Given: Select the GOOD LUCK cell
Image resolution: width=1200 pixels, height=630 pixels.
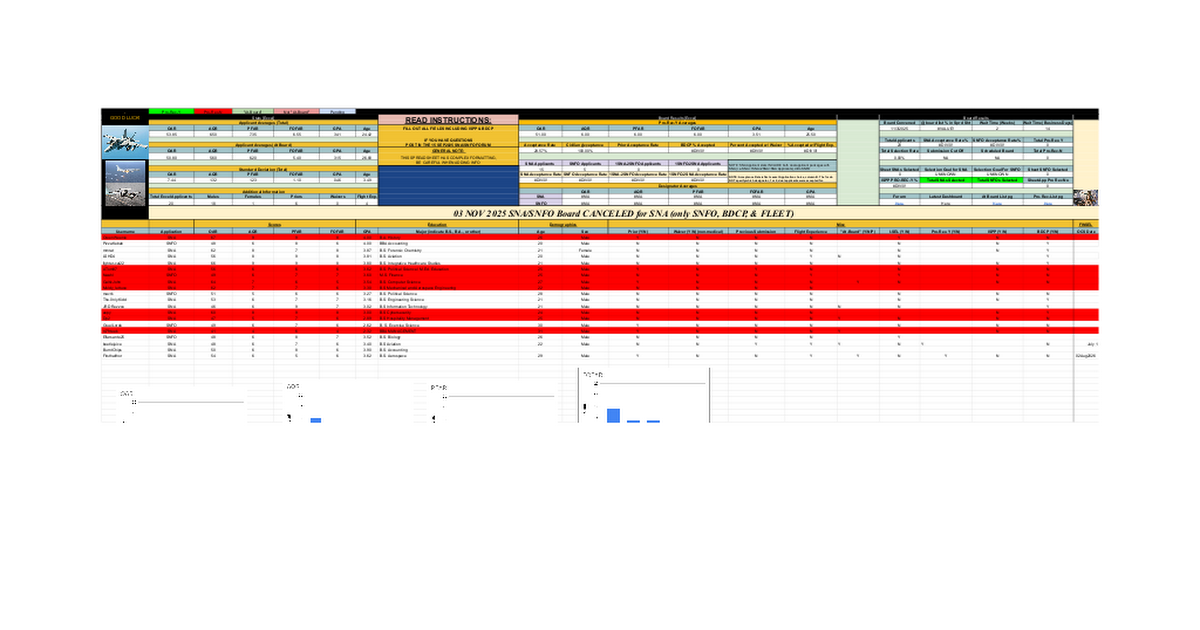Looking at the screenshot, I should pos(124,119).
